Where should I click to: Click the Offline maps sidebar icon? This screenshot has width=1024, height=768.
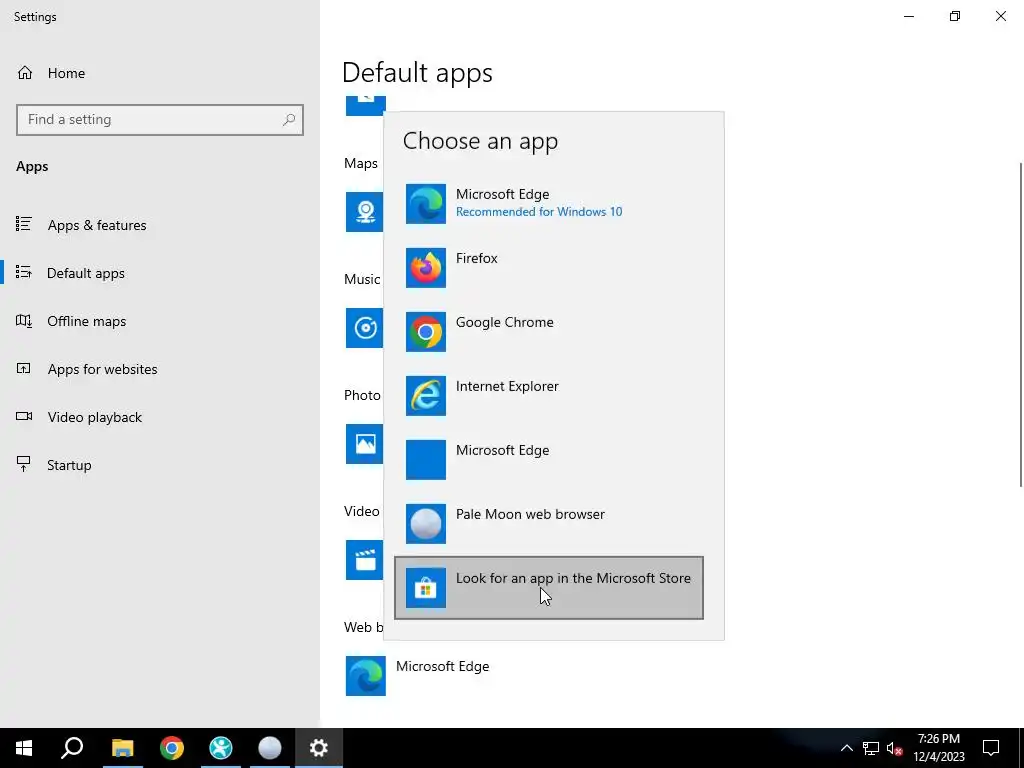click(x=24, y=321)
